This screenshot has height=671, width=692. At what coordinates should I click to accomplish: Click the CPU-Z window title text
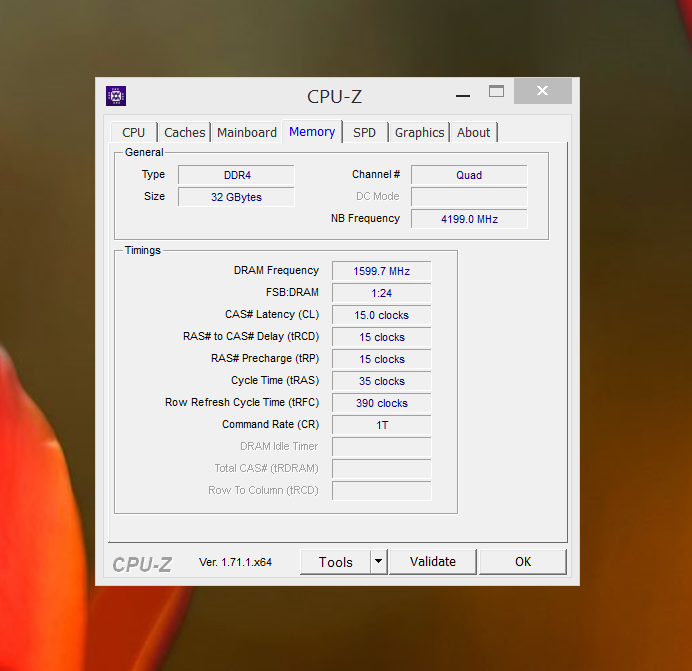335,96
